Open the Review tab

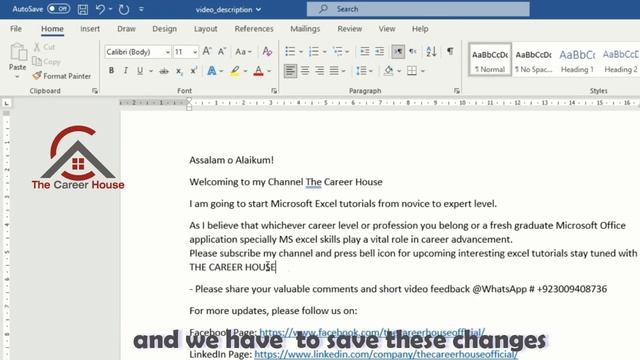tap(349, 29)
